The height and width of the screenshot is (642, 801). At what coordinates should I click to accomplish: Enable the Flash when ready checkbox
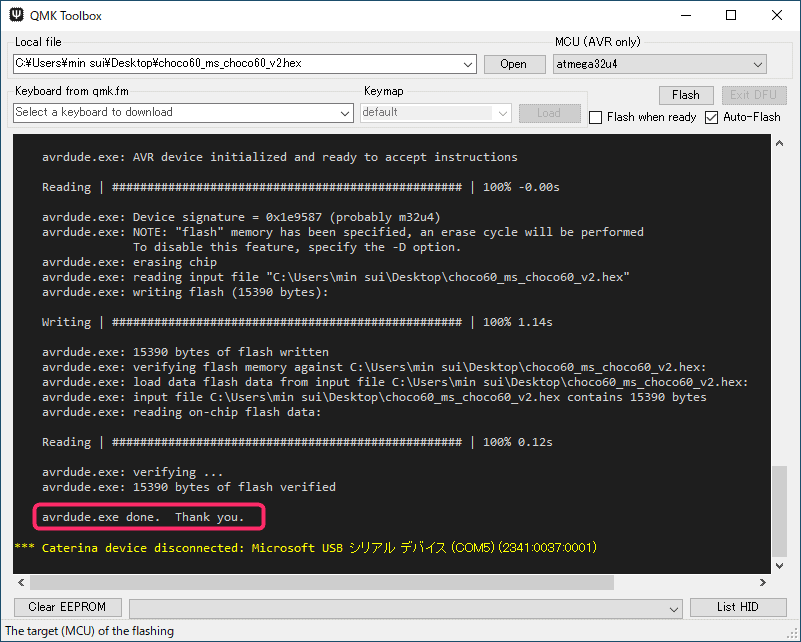click(596, 117)
